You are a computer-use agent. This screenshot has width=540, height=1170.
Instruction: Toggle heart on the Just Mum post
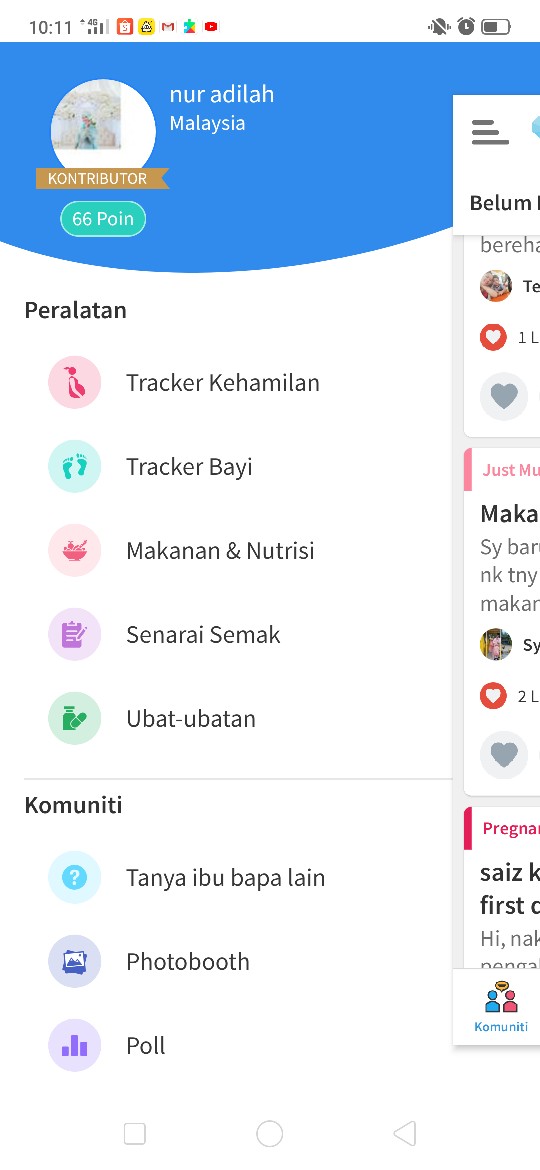pyautogui.click(x=504, y=755)
